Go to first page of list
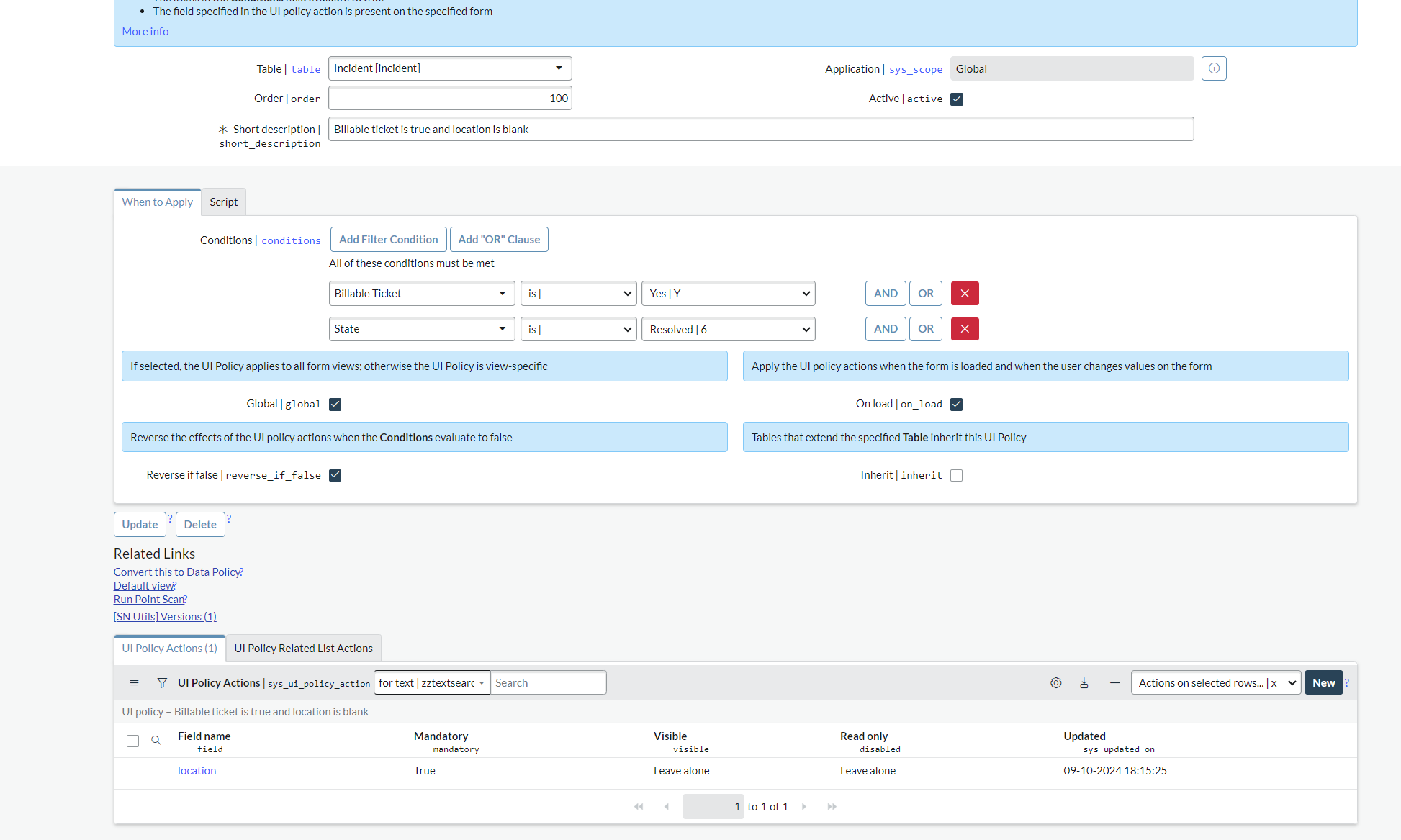The height and width of the screenshot is (840, 1401). point(639,807)
